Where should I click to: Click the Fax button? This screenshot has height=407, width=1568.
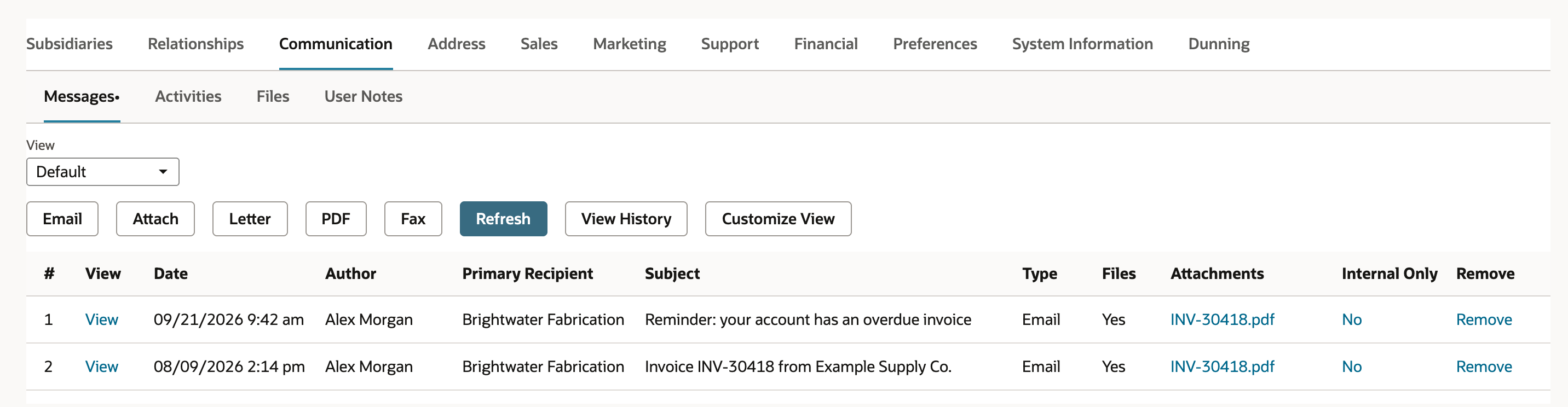[413, 218]
